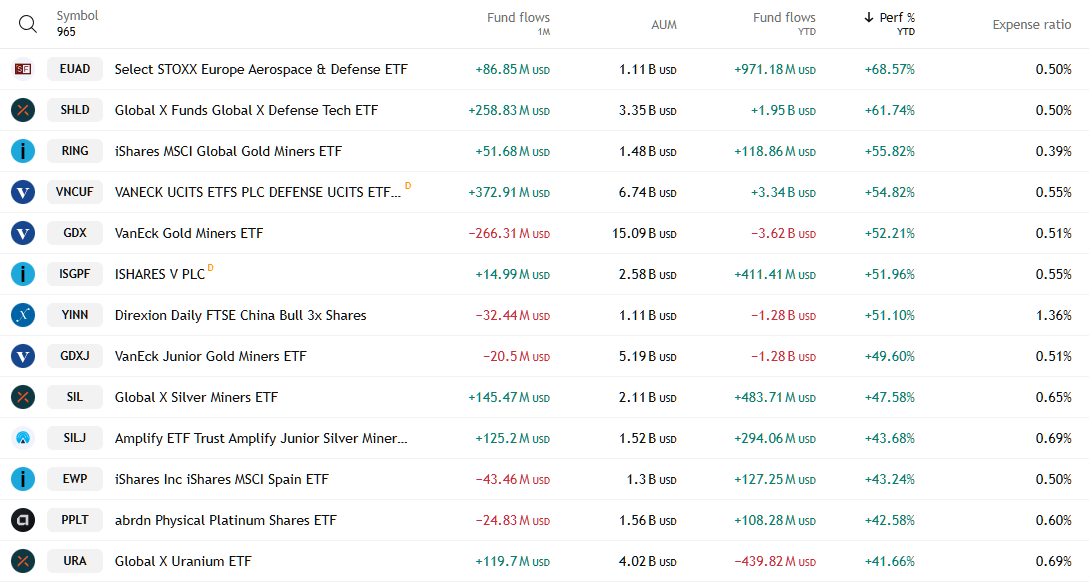The image size is (1089, 582).
Task: Click the PPLT abrdn logo icon
Action: [x=23, y=520]
